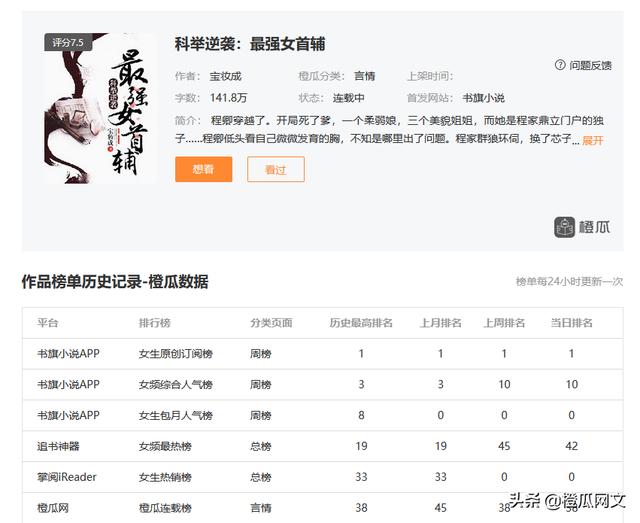The height and width of the screenshot is (523, 640).
Task: Select the 女生包月人气榜 row cell
Action: tap(176, 415)
